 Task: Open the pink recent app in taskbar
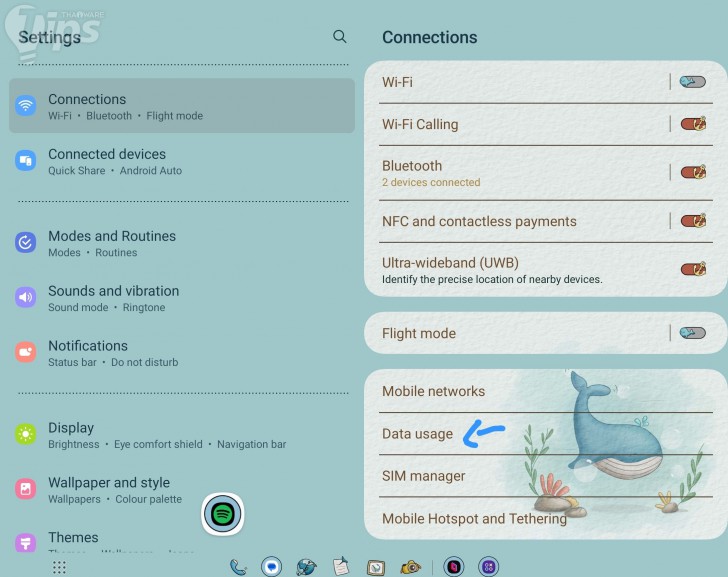(x=454, y=567)
